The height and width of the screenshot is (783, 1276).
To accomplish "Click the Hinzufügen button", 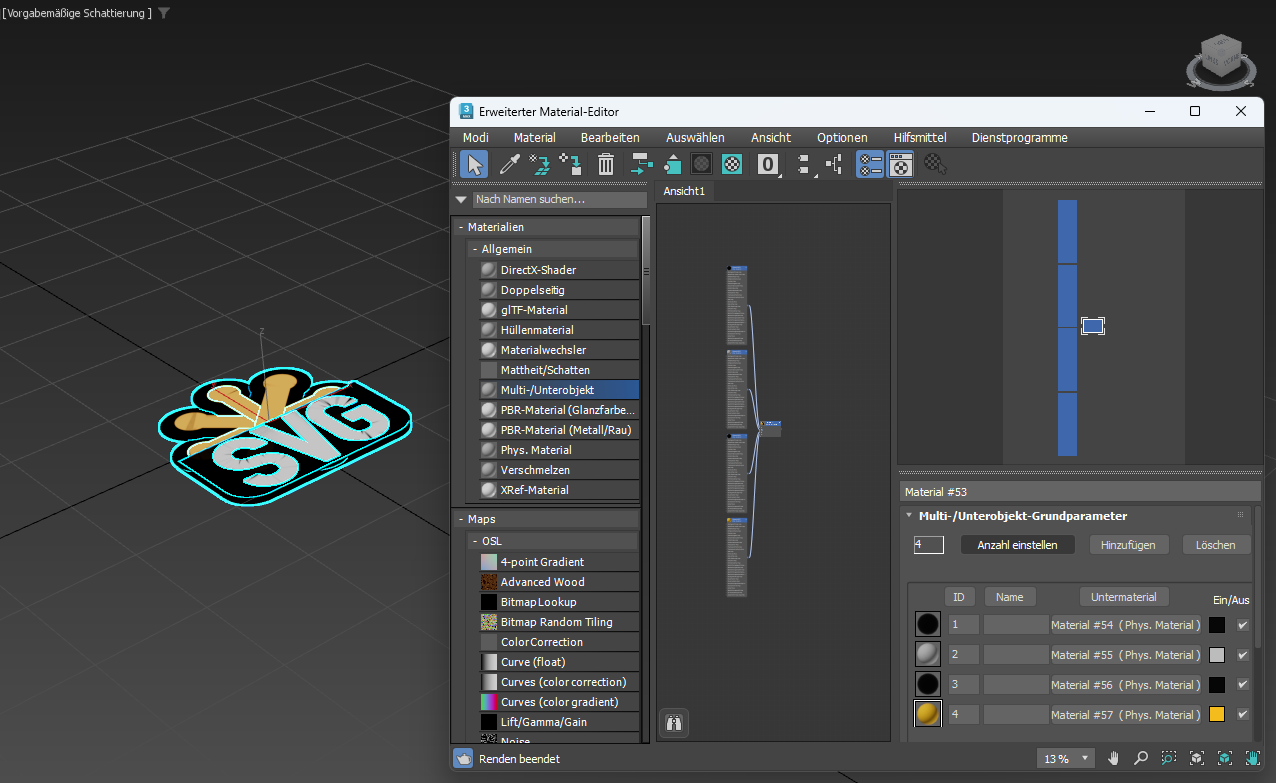I will click(1128, 545).
